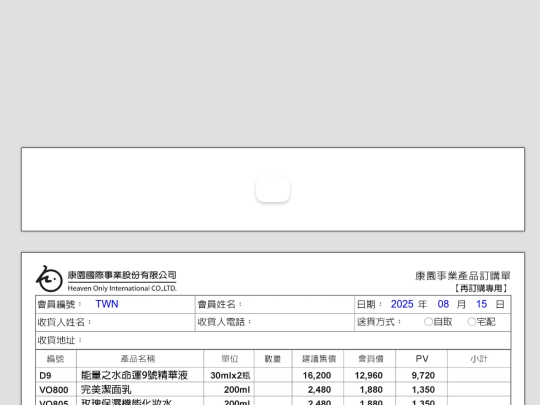
Task: Click the 產品名稱 column header
Action: pos(138,359)
